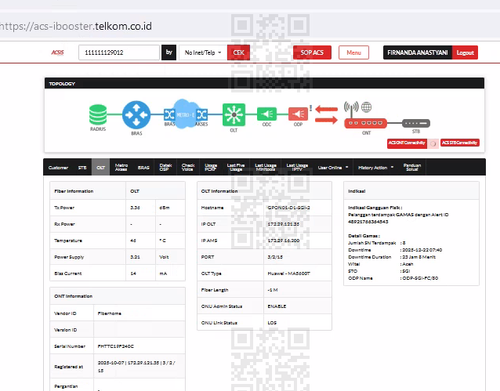Click the red ODP icon

pyautogui.click(x=298, y=114)
